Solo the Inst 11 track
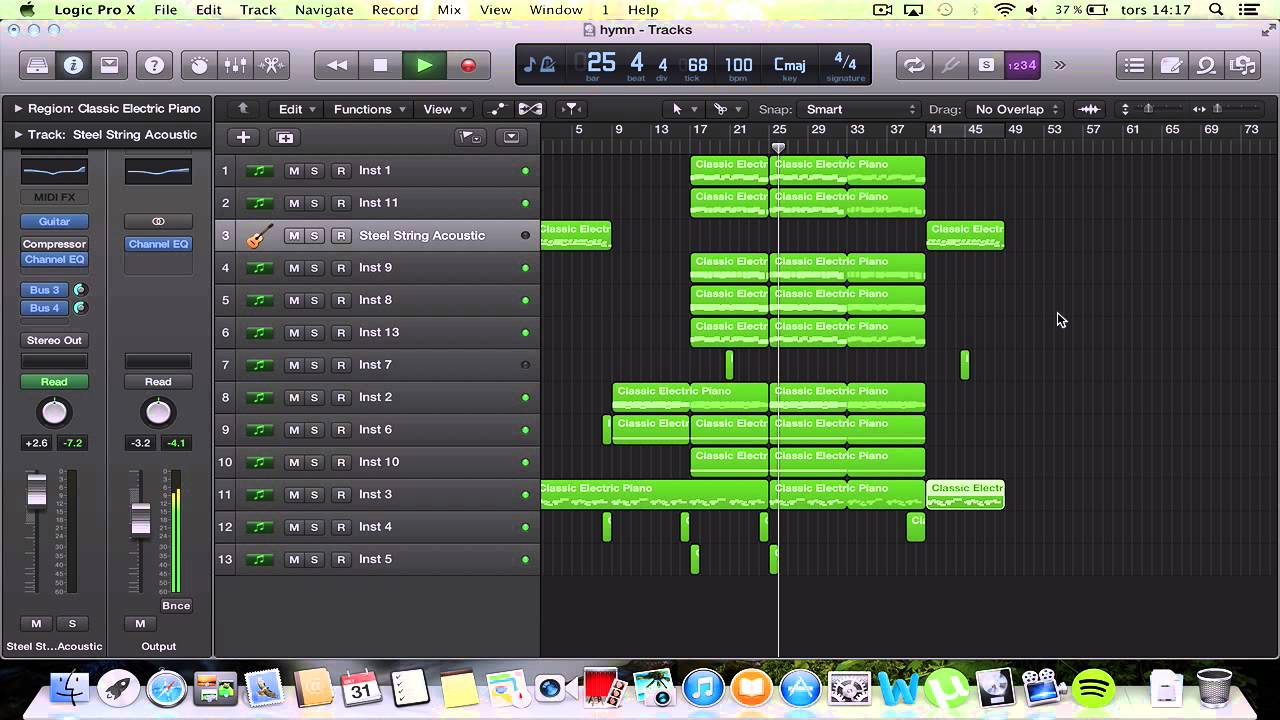1280x720 pixels. [314, 203]
